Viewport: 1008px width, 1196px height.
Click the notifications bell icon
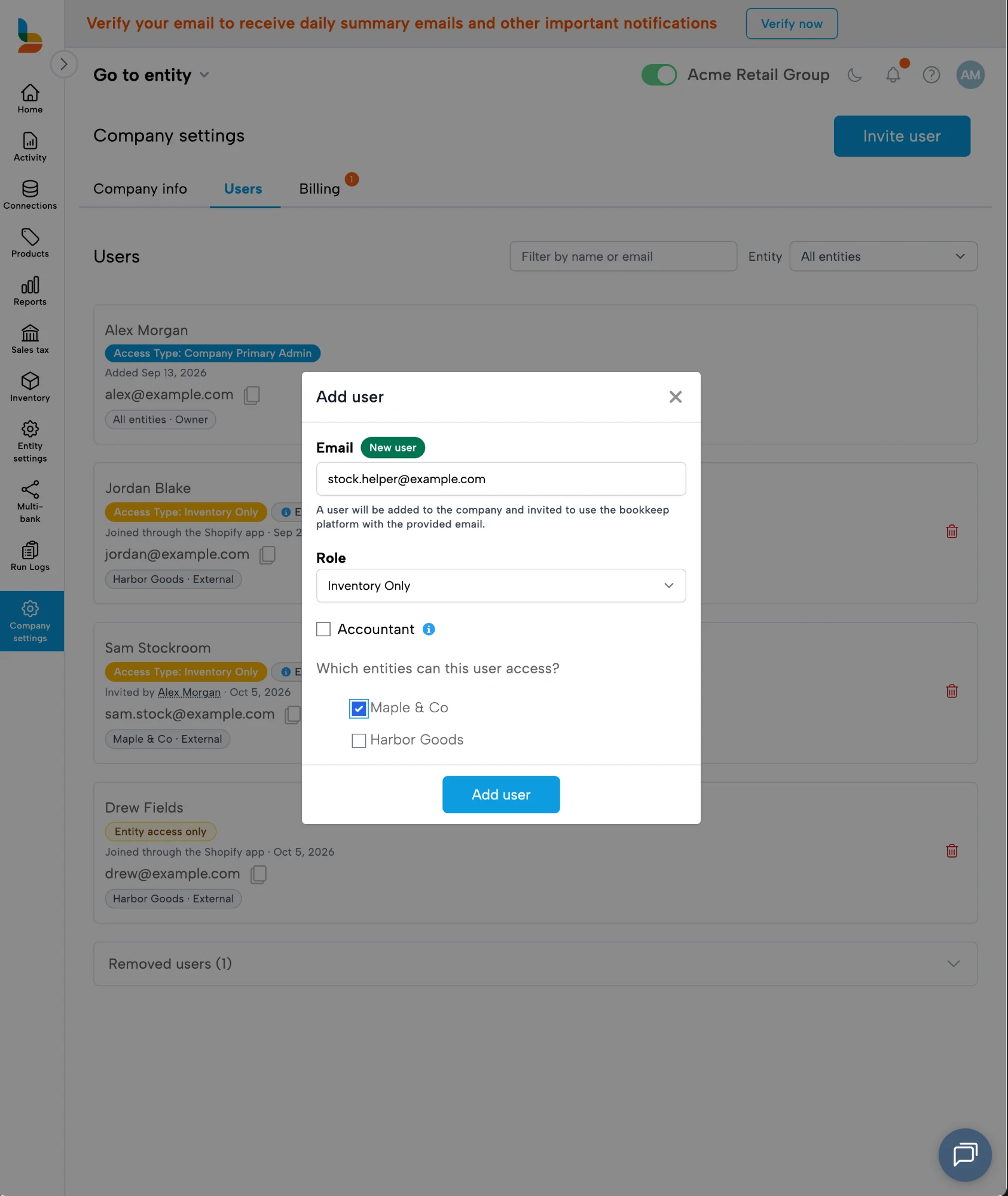tap(893, 75)
